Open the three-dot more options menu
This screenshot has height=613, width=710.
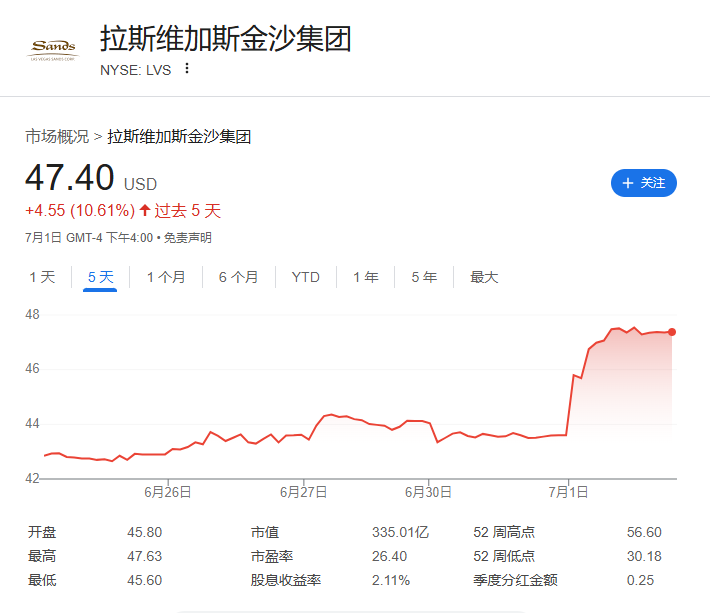click(187, 69)
